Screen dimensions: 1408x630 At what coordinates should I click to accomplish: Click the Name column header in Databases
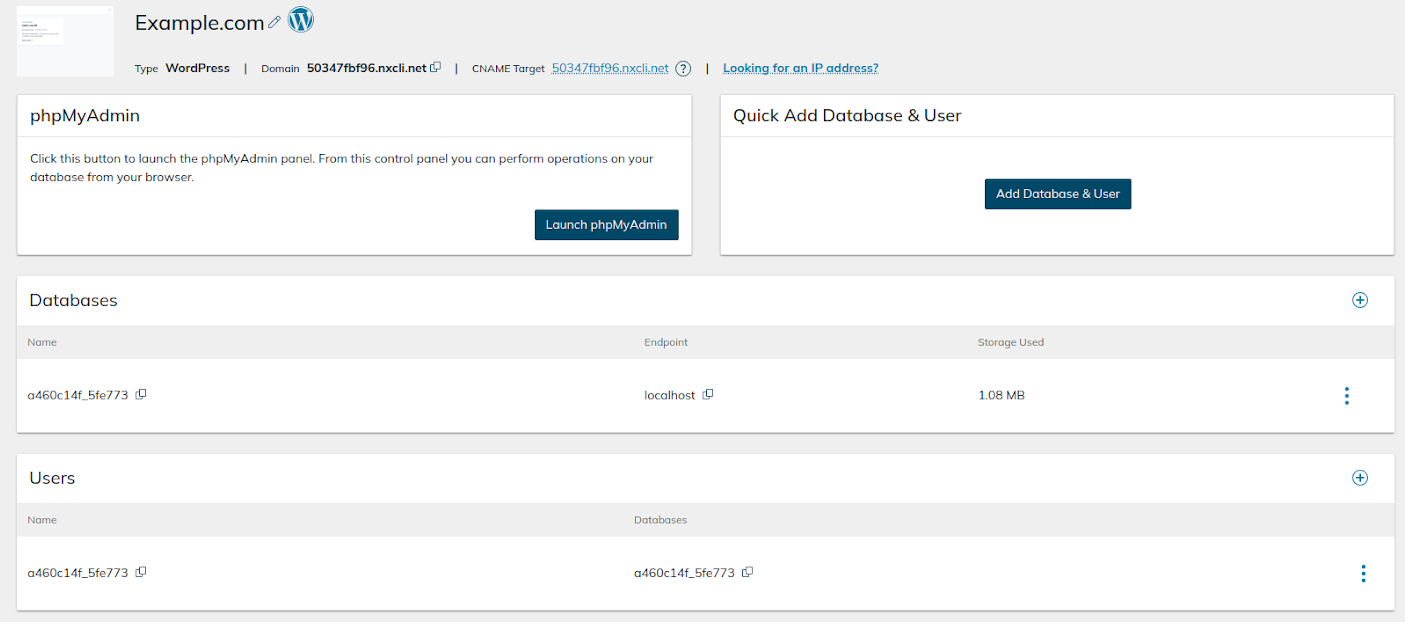coord(42,342)
